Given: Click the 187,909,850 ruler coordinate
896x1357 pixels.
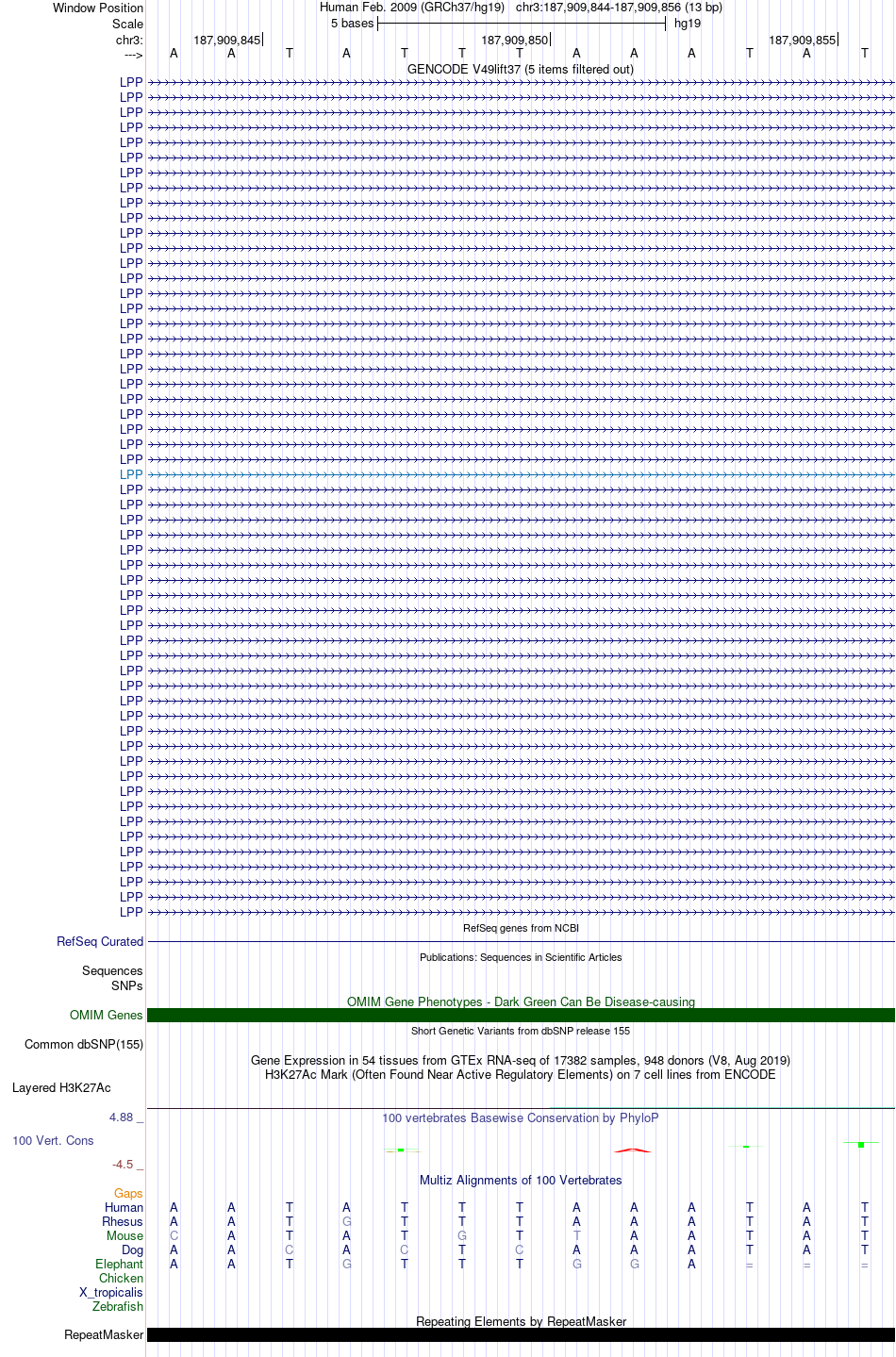Looking at the screenshot, I should pyautogui.click(x=514, y=40).
